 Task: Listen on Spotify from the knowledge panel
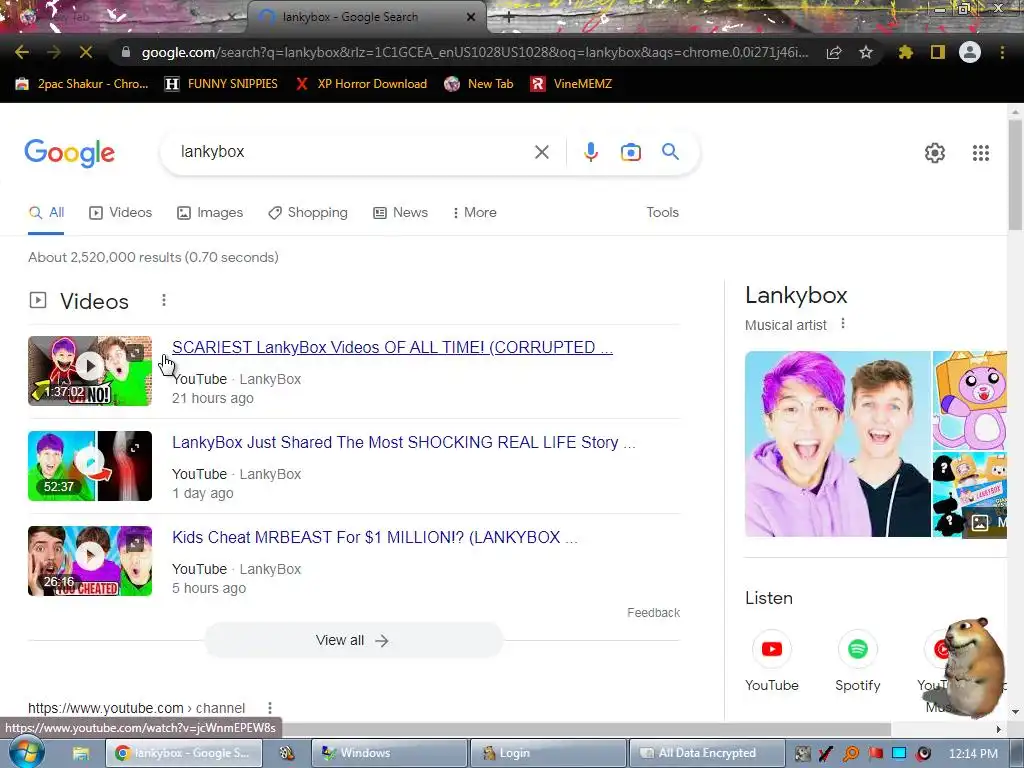(857, 661)
